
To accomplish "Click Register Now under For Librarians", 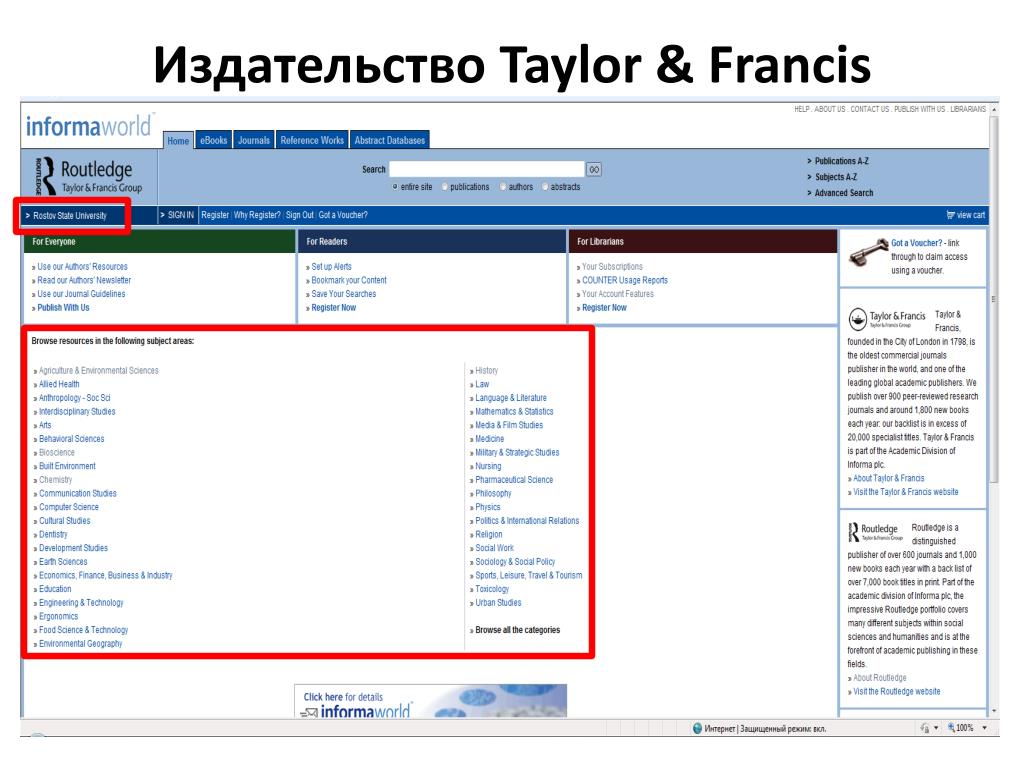I will (x=604, y=308).
